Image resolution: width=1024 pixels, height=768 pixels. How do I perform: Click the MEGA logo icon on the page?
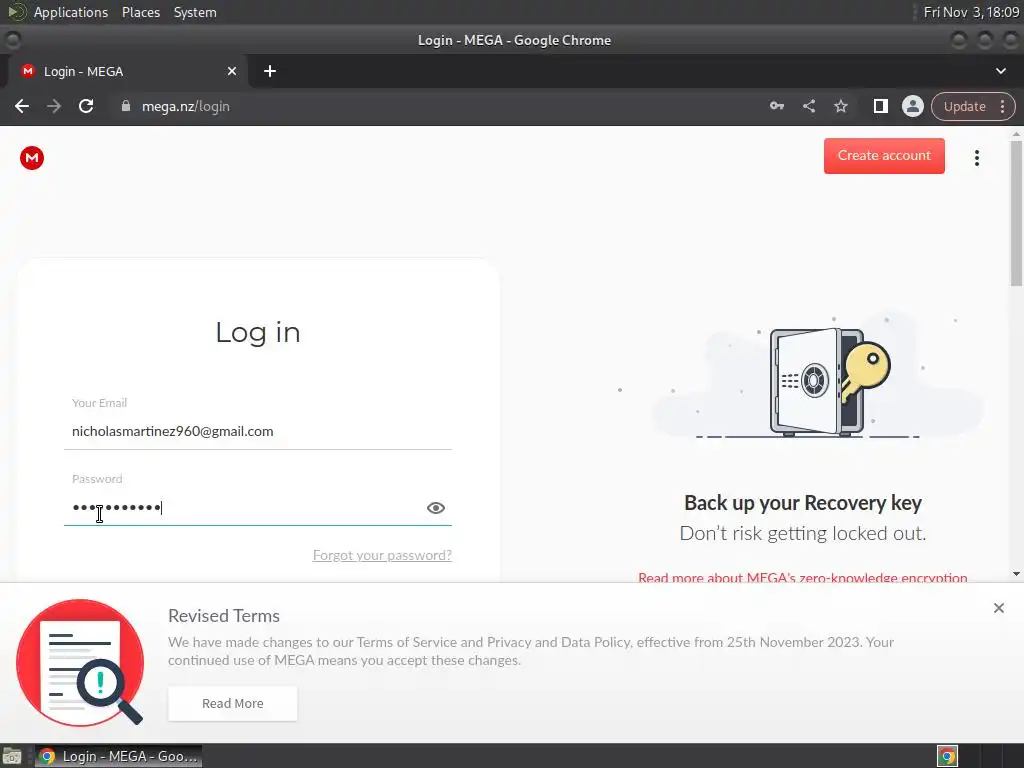click(x=31, y=157)
